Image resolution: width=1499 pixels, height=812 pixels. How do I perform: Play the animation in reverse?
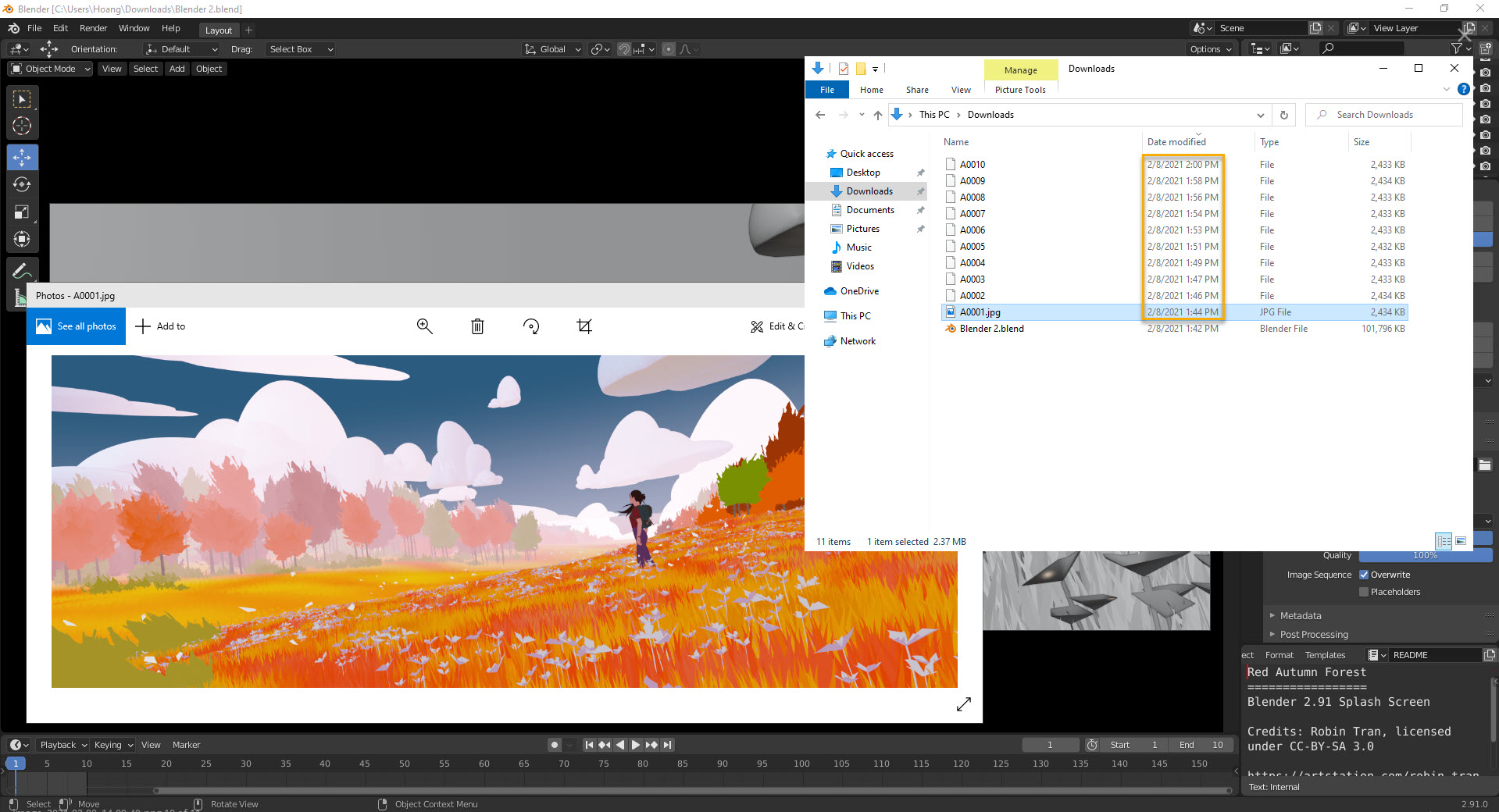tap(620, 745)
